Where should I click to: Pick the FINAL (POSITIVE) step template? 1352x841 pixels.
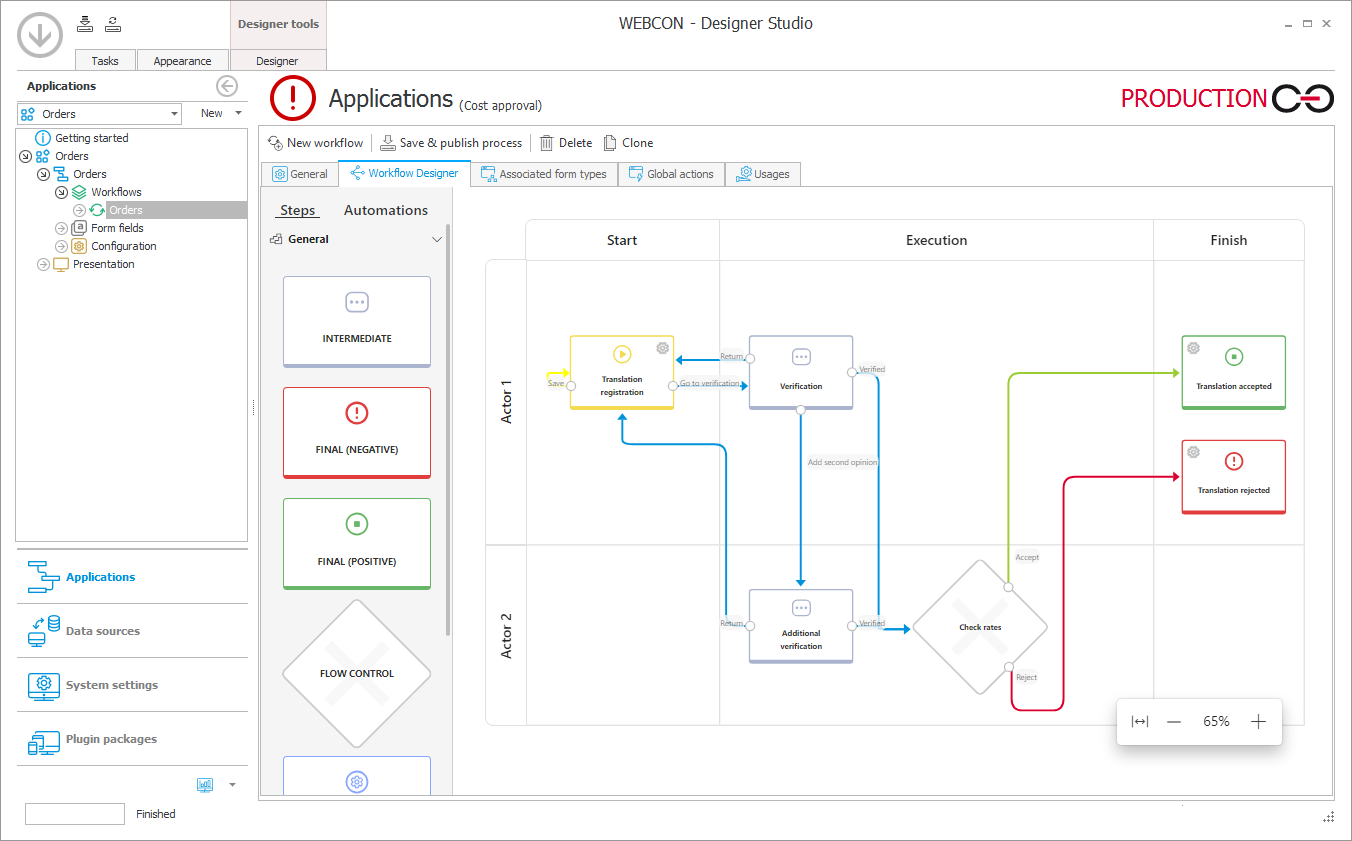click(x=357, y=544)
